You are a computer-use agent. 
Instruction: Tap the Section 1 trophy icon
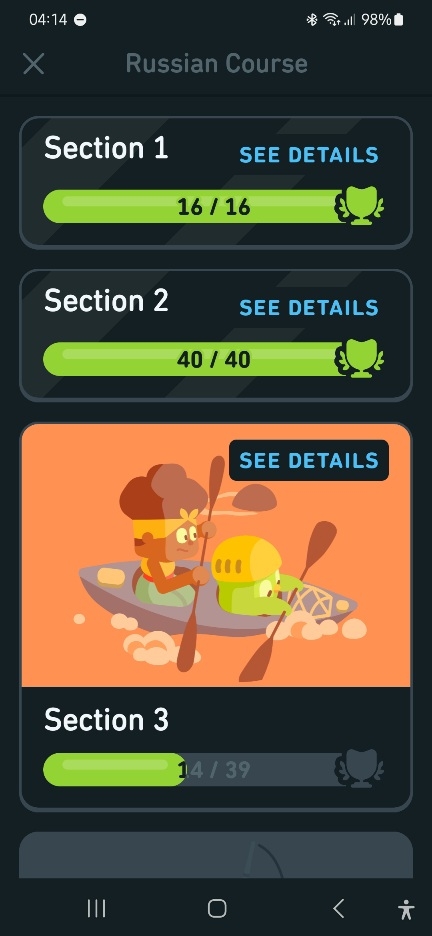360,206
